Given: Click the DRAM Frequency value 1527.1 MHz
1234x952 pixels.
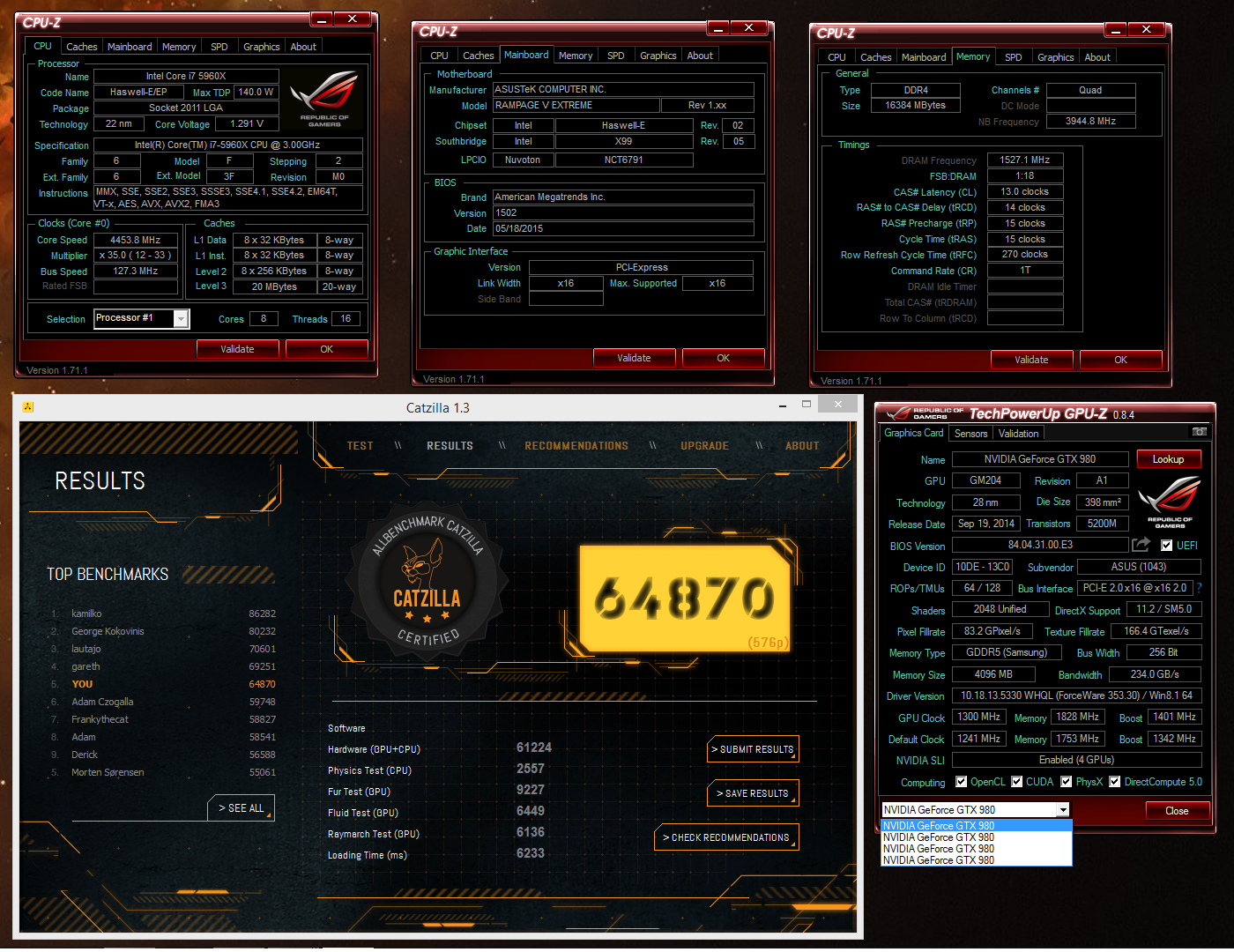Looking at the screenshot, I should click(x=1025, y=160).
